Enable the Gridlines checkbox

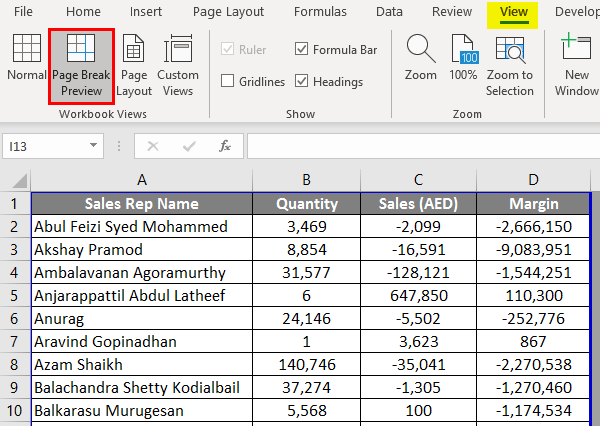(x=228, y=81)
